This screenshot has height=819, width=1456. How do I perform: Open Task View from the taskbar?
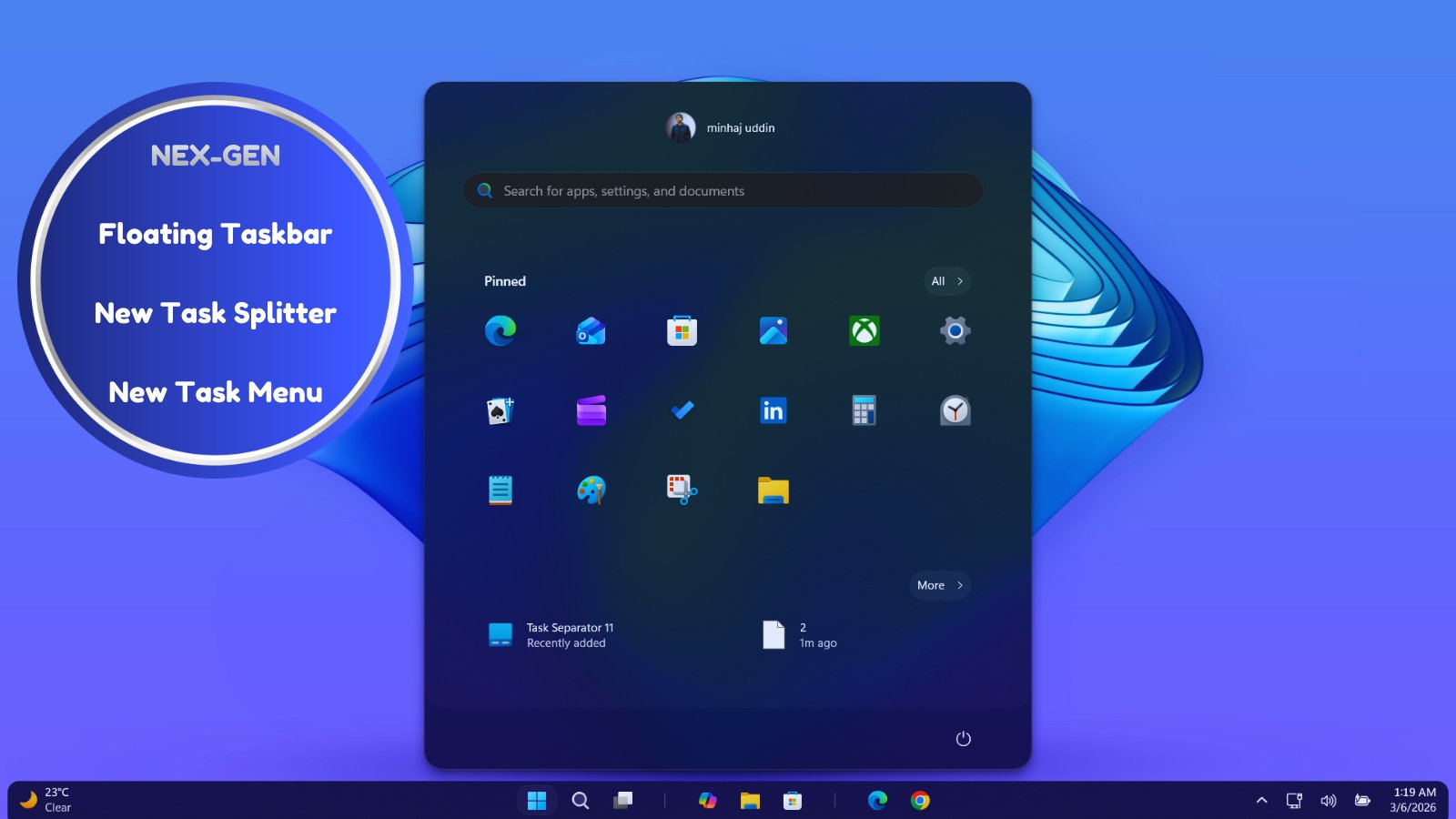coord(623,801)
